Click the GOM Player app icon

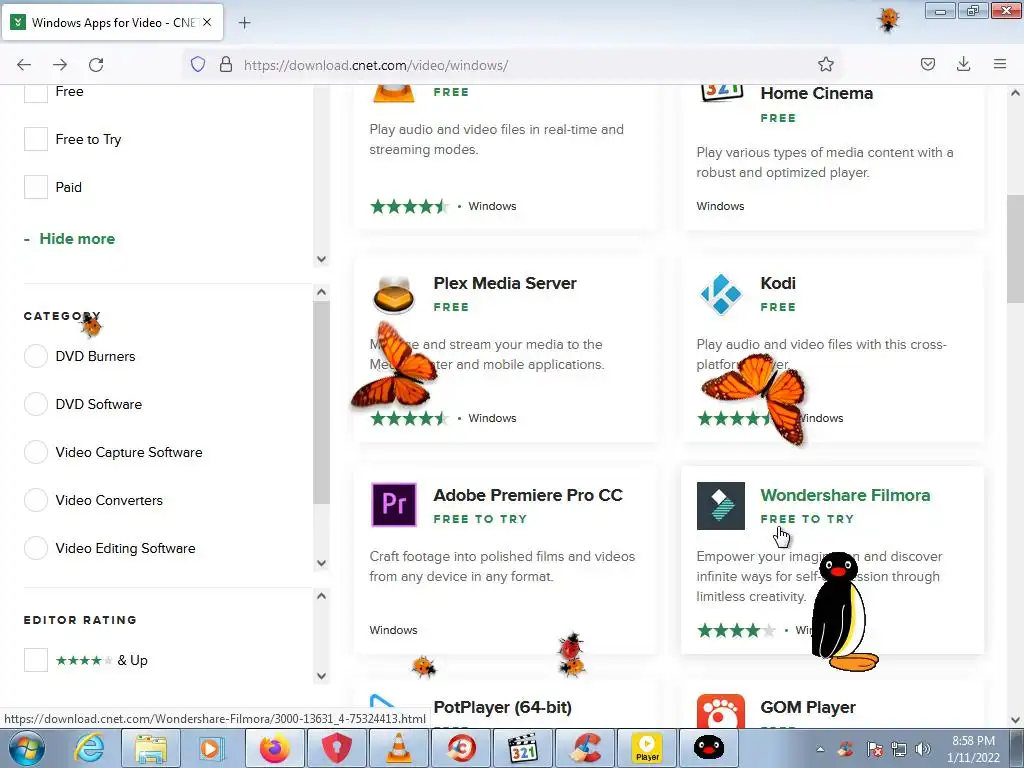pos(721,712)
